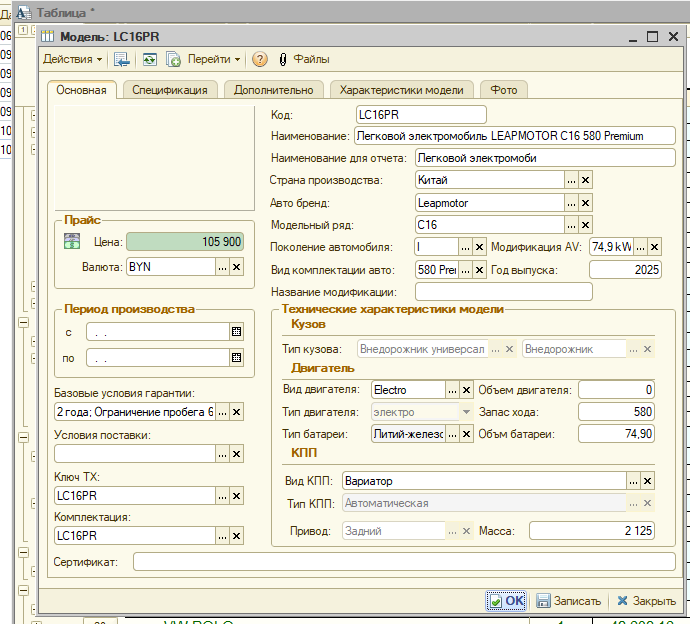This screenshot has height=624, width=690.
Task: Open the Действия dropdown menu
Action: tap(72, 60)
